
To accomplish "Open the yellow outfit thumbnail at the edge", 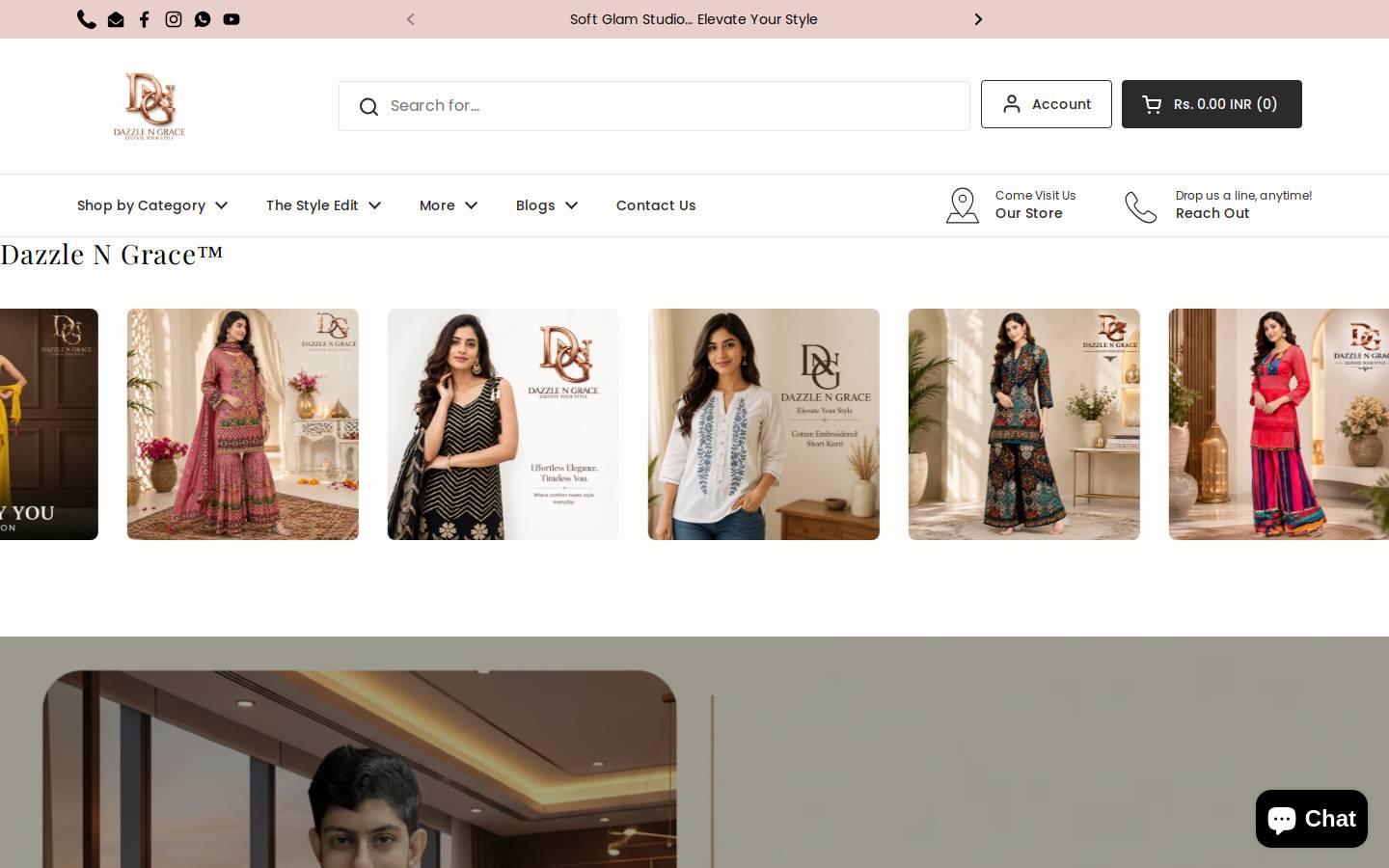I will tap(48, 424).
